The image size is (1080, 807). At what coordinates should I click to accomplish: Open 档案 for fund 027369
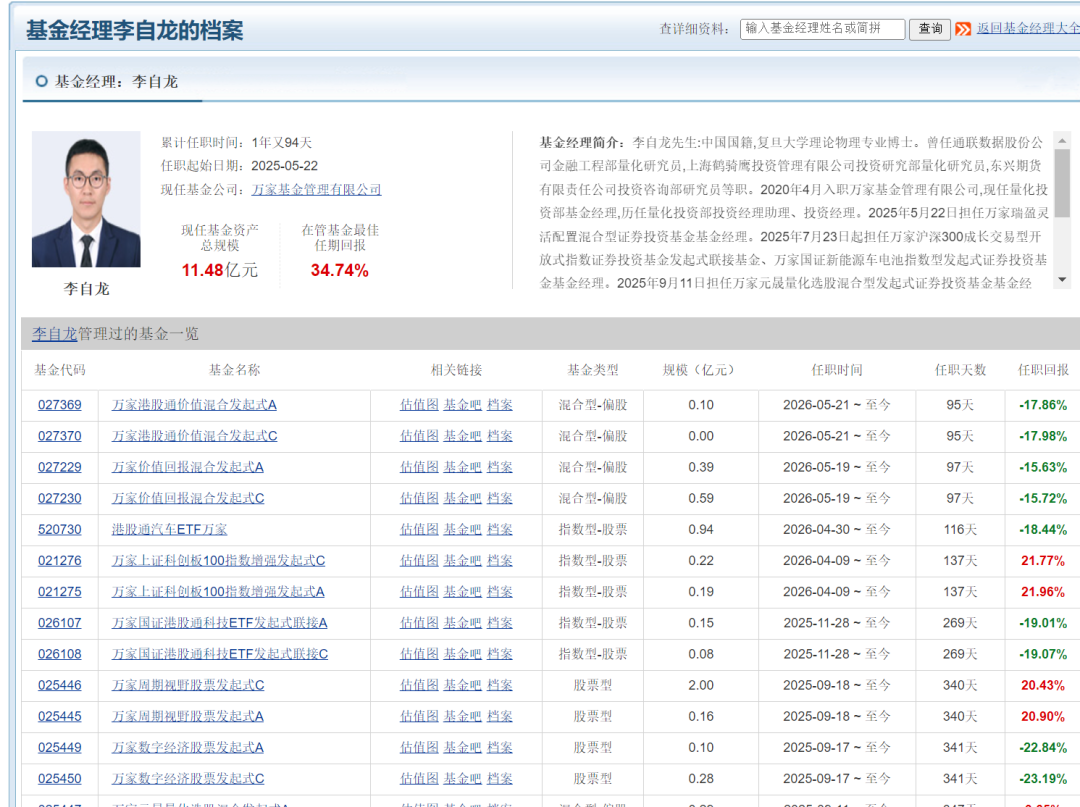click(x=500, y=405)
